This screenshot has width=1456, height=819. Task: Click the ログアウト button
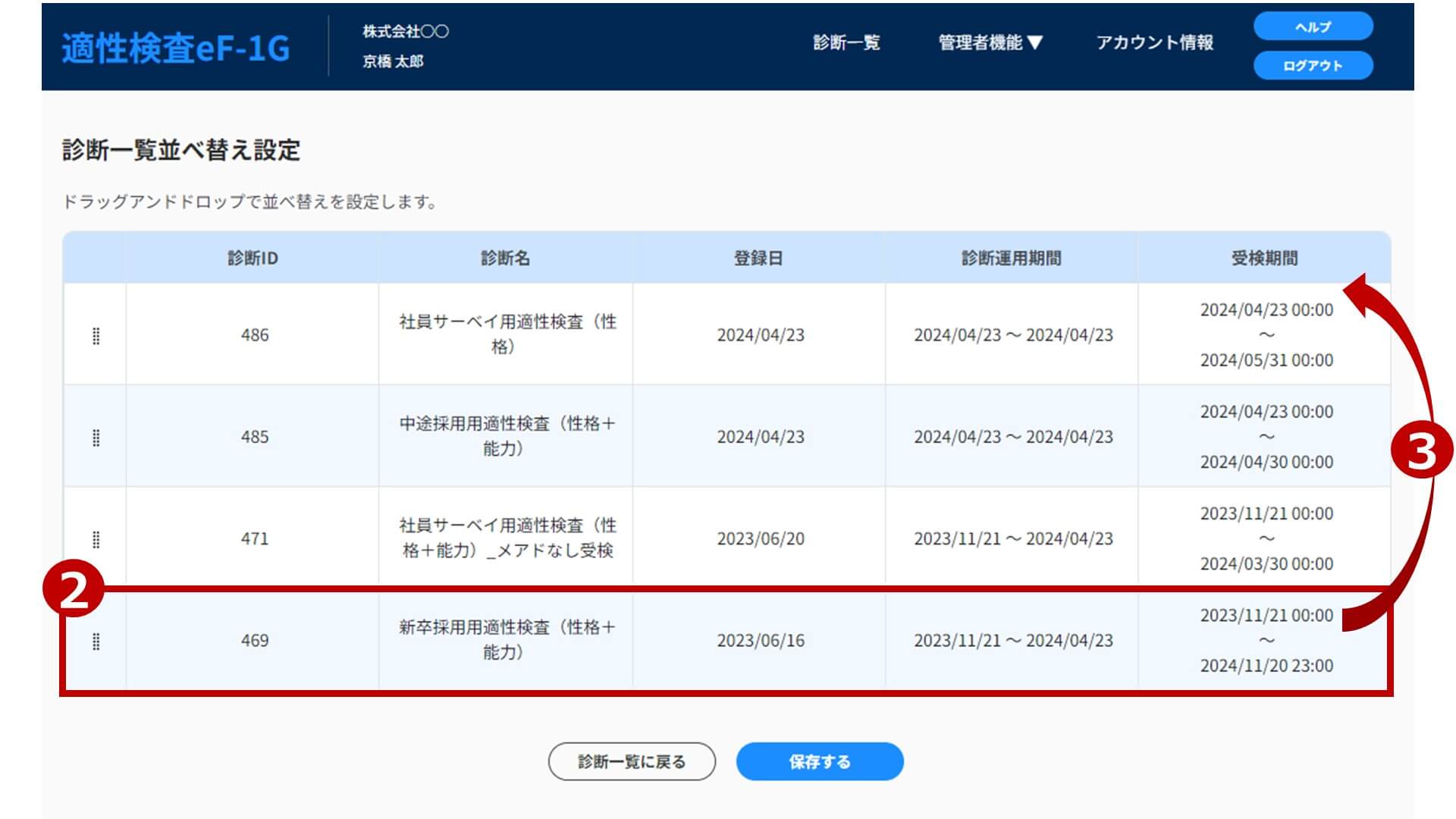pyautogui.click(x=1313, y=65)
